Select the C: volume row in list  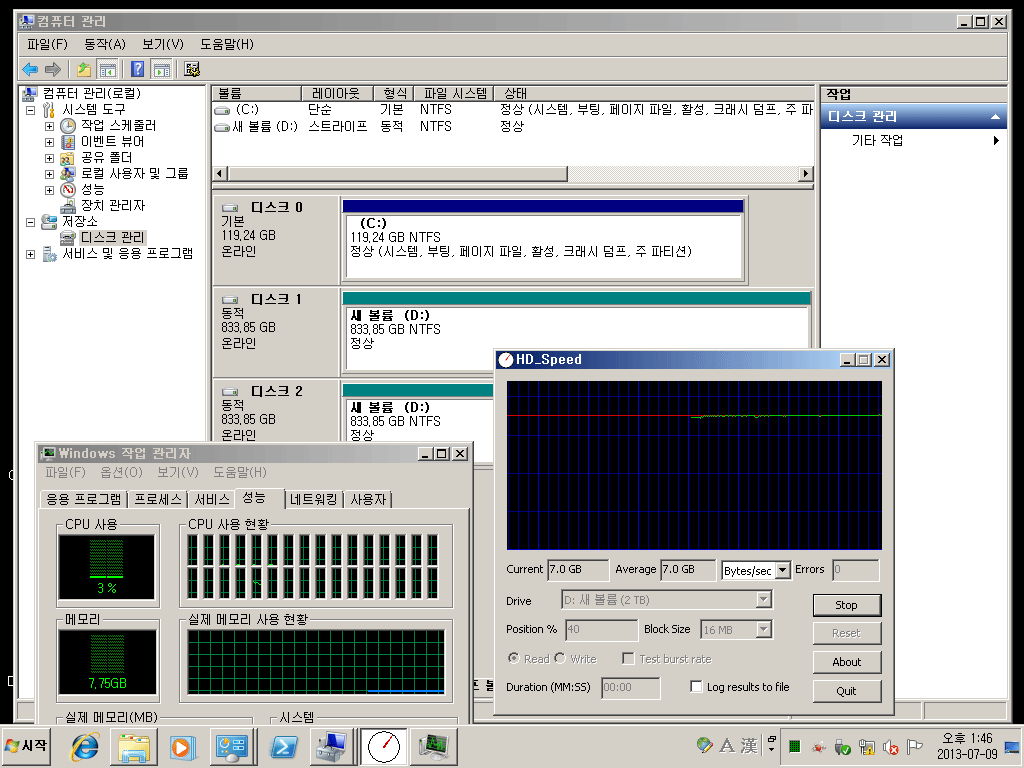pos(513,110)
